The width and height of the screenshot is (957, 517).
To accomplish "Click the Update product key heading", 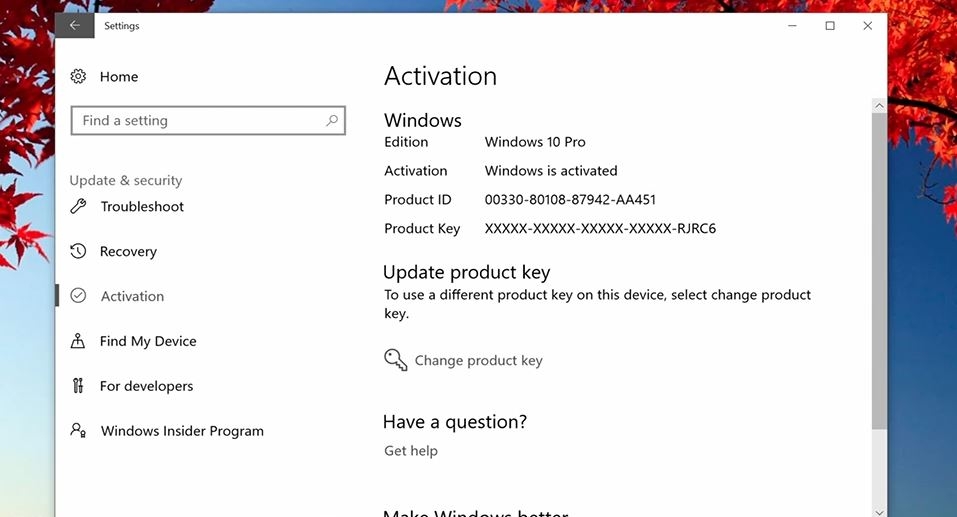I will [x=467, y=272].
